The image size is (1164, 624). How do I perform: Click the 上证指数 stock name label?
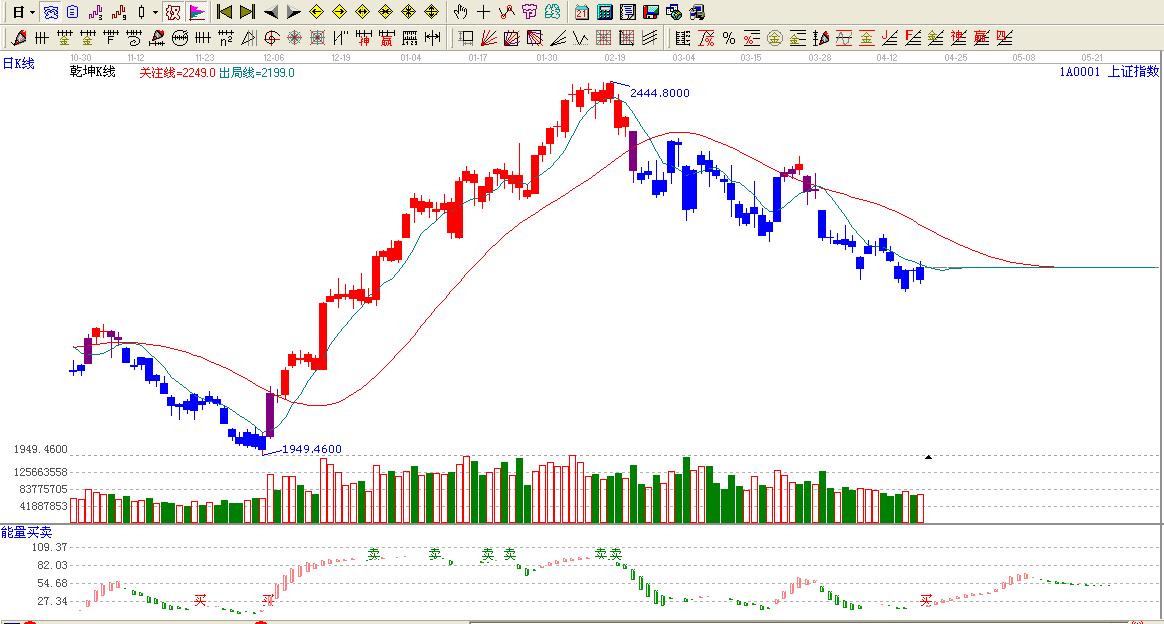(x=1133, y=71)
